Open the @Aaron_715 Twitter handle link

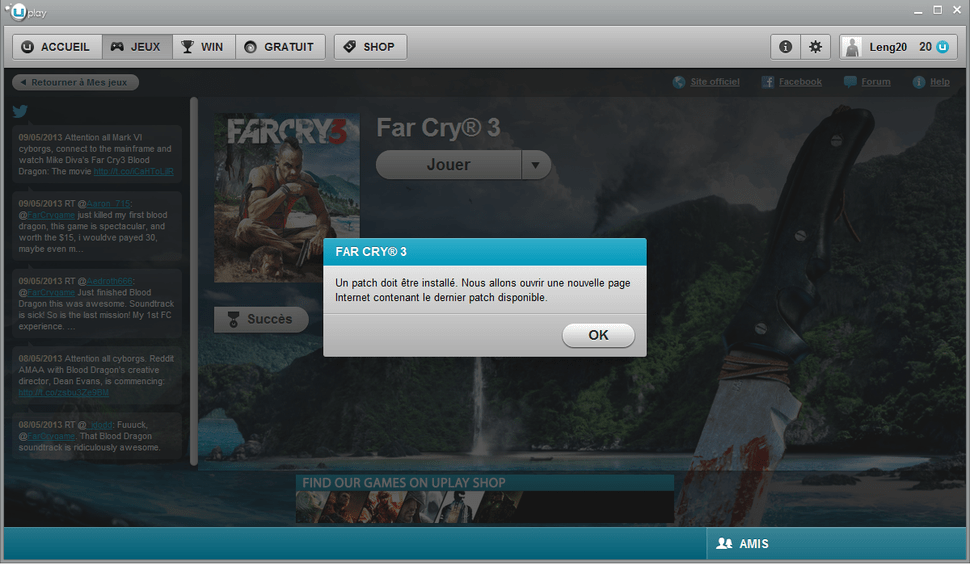pyautogui.click(x=108, y=204)
